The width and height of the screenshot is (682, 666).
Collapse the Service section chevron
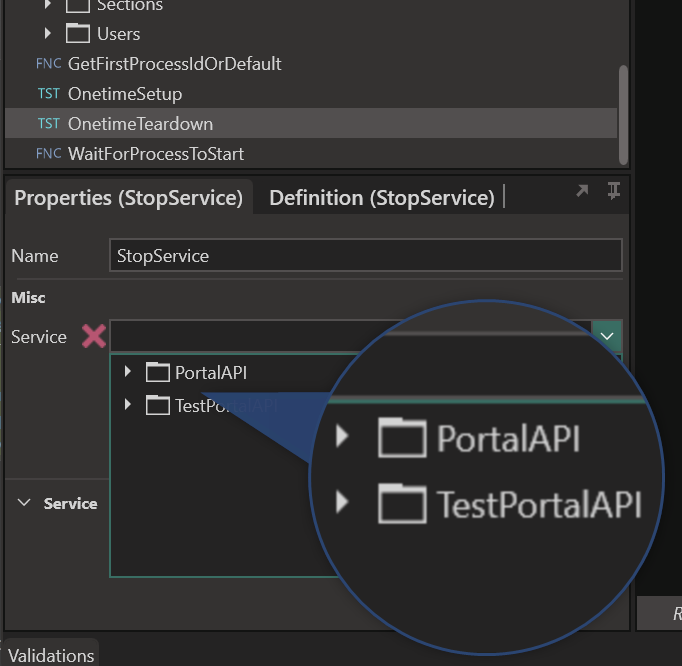pyautogui.click(x=25, y=504)
